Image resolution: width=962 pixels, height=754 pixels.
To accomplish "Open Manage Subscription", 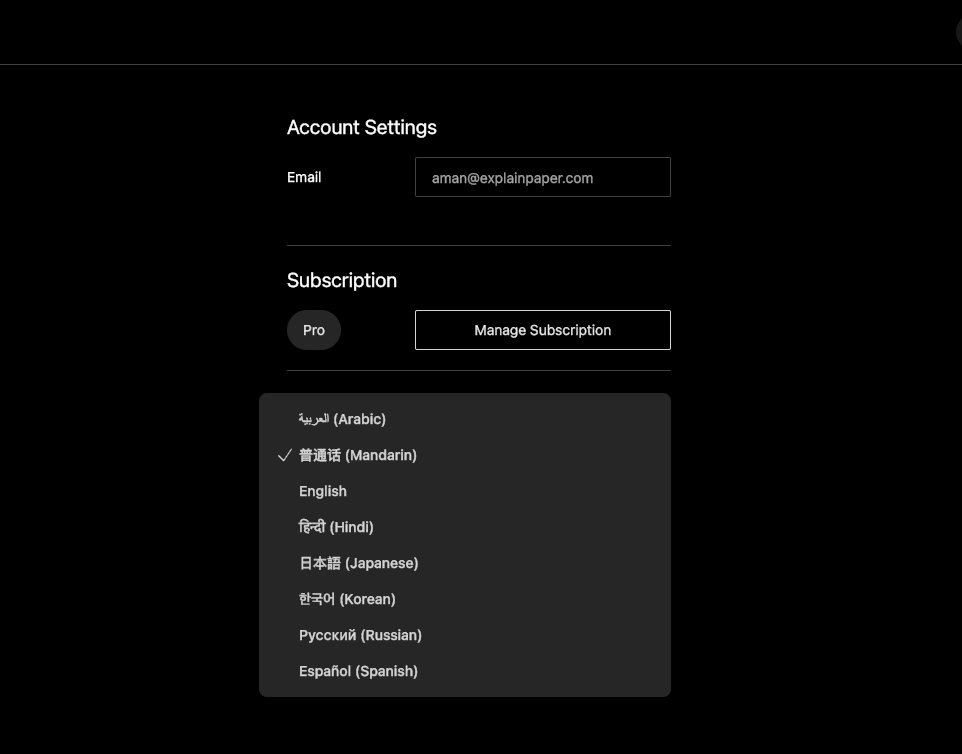I will pyautogui.click(x=542, y=330).
